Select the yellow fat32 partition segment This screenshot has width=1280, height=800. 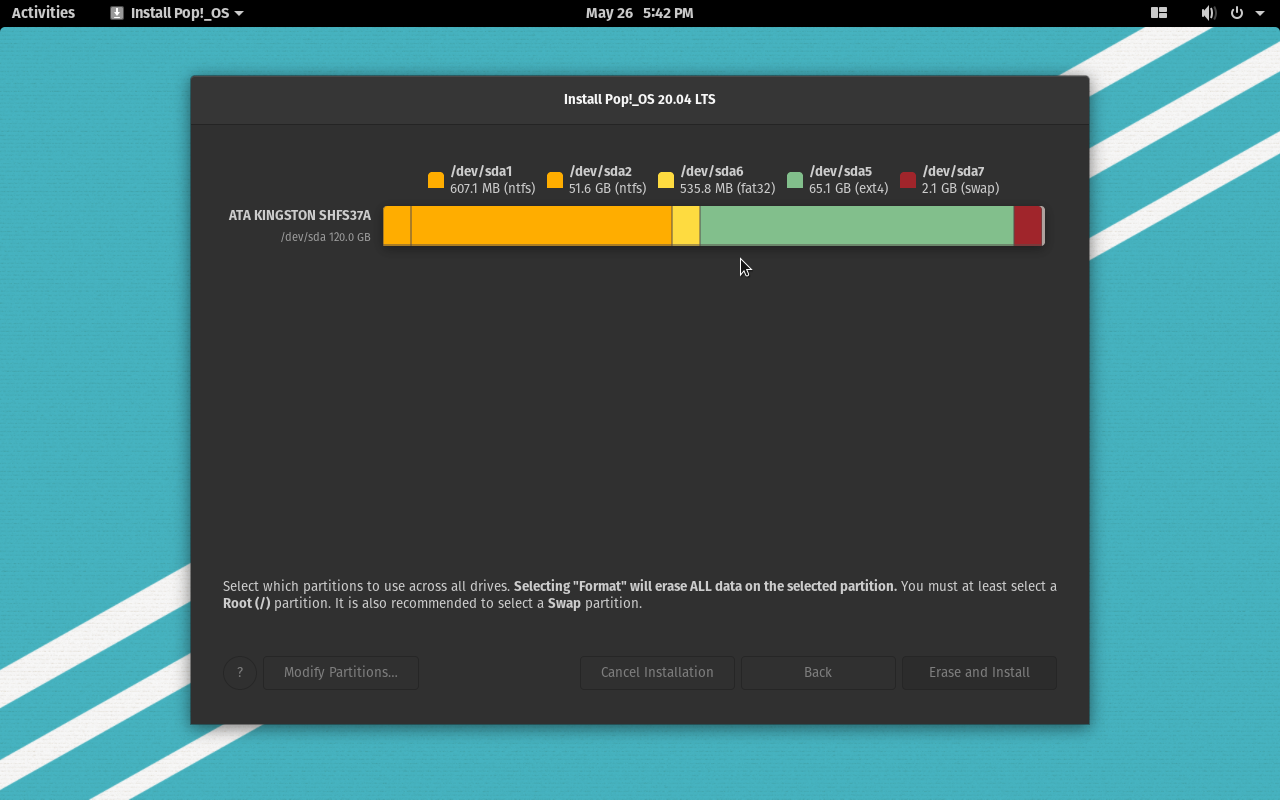686,226
